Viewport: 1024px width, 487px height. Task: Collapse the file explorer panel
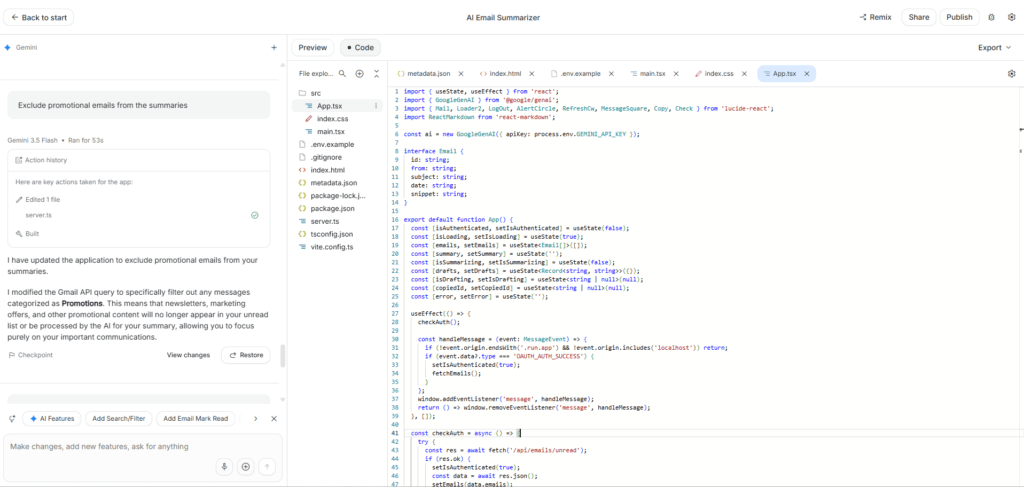click(376, 74)
